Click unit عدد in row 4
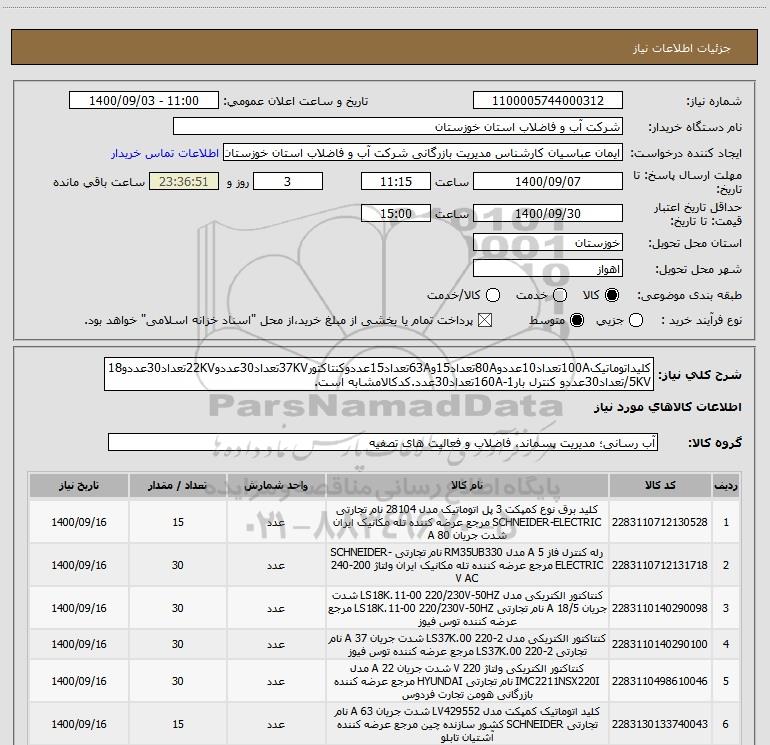770x745 pixels. click(276, 644)
